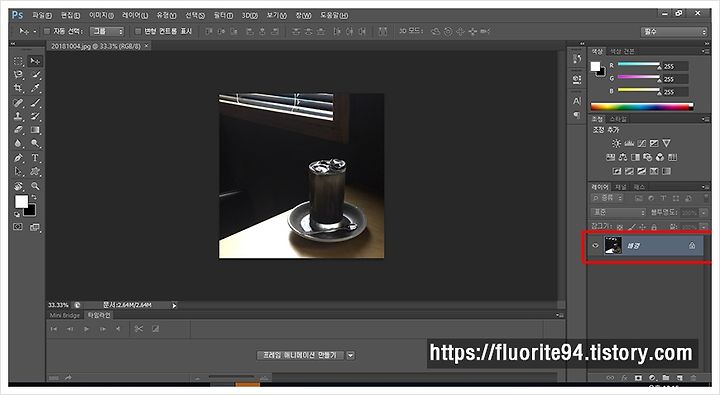The width and height of the screenshot is (720, 395).
Task: Select the Quick Selection tool
Action: pos(35,74)
